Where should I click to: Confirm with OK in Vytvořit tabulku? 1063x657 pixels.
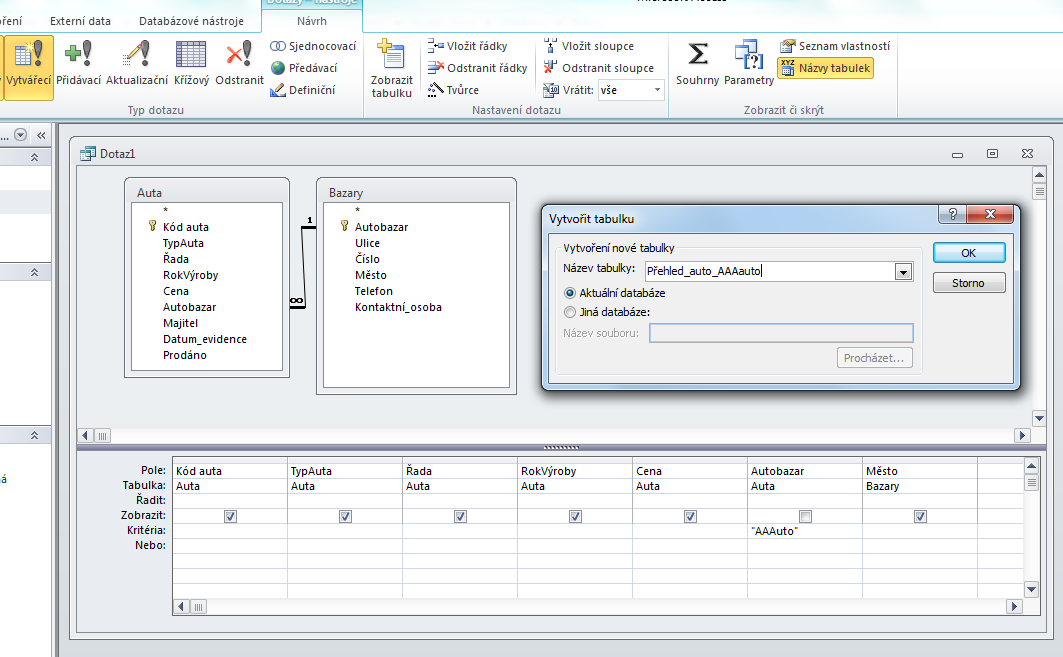tap(969, 253)
